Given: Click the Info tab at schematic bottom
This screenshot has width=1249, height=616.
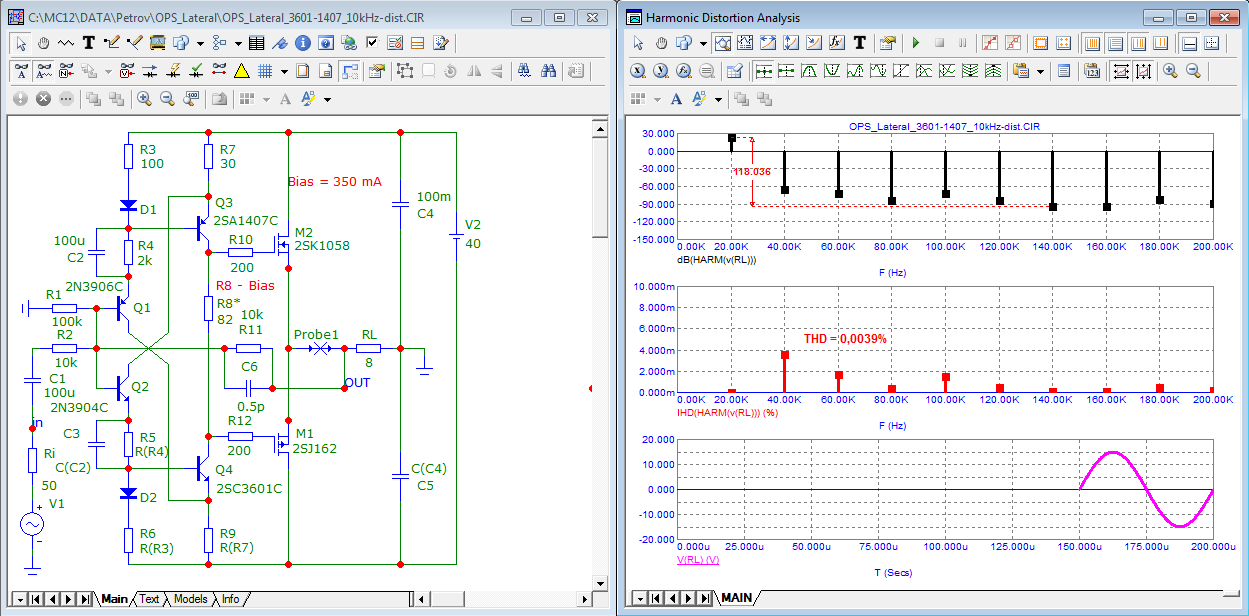Looking at the screenshot, I should (230, 599).
